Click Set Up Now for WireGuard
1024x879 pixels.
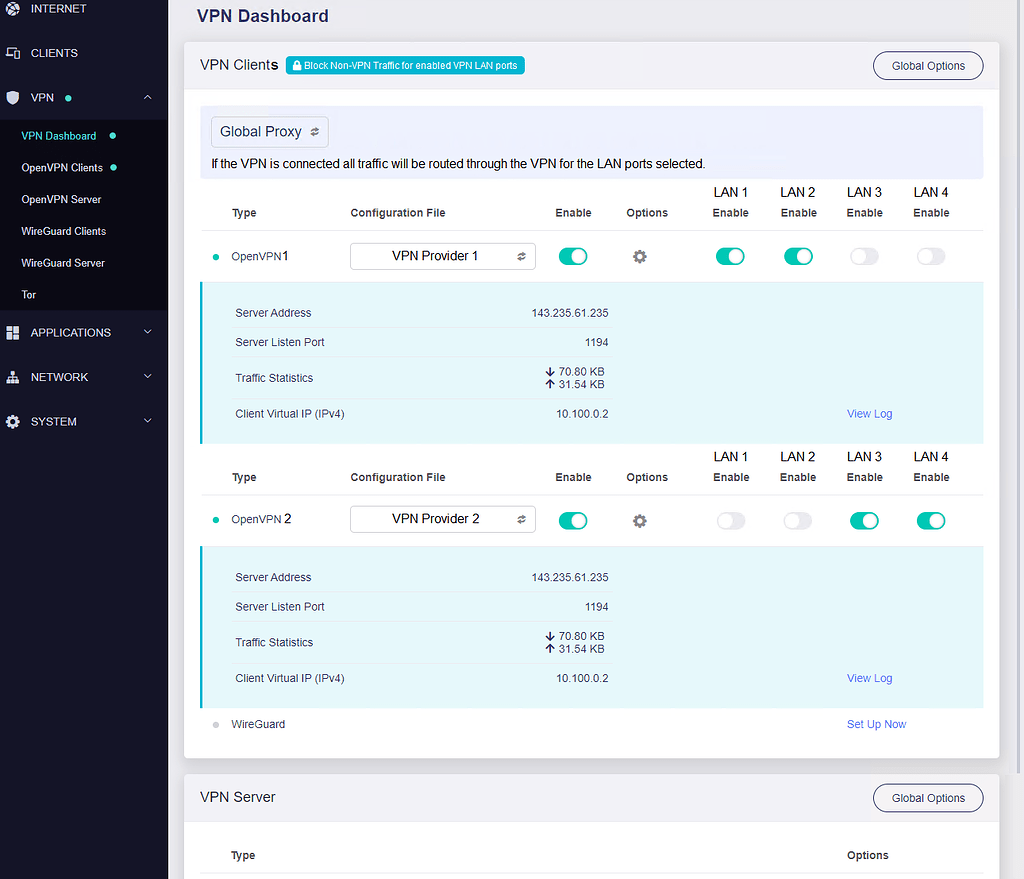pos(876,723)
